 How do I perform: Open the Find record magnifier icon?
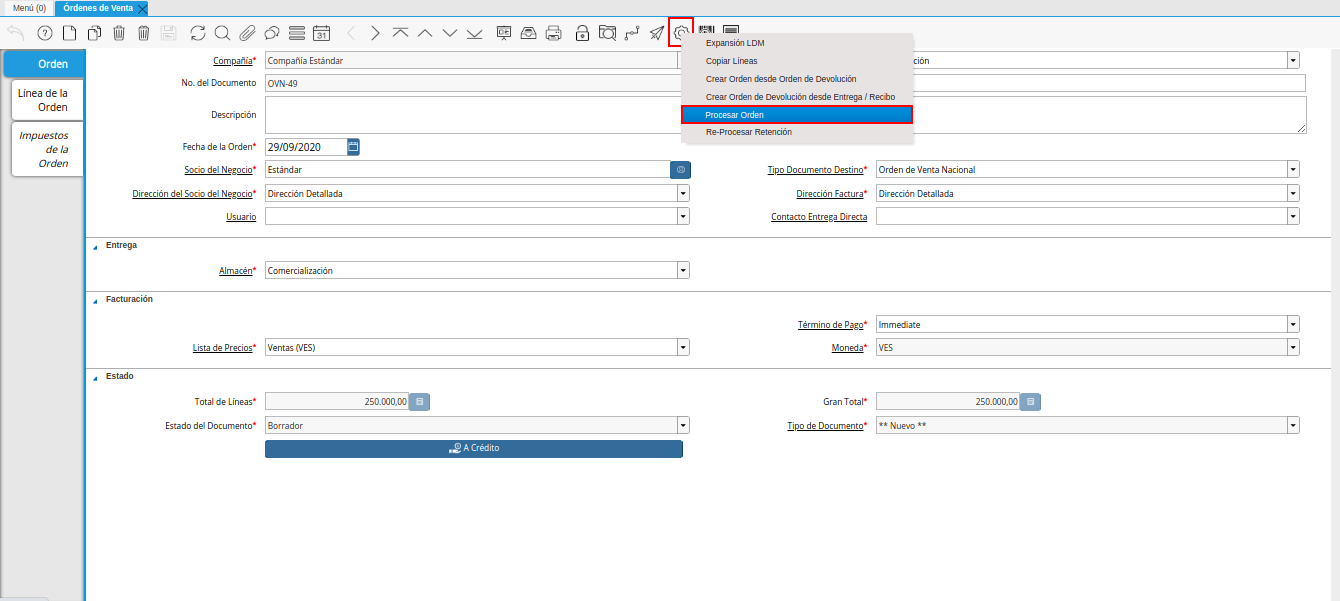pos(222,33)
